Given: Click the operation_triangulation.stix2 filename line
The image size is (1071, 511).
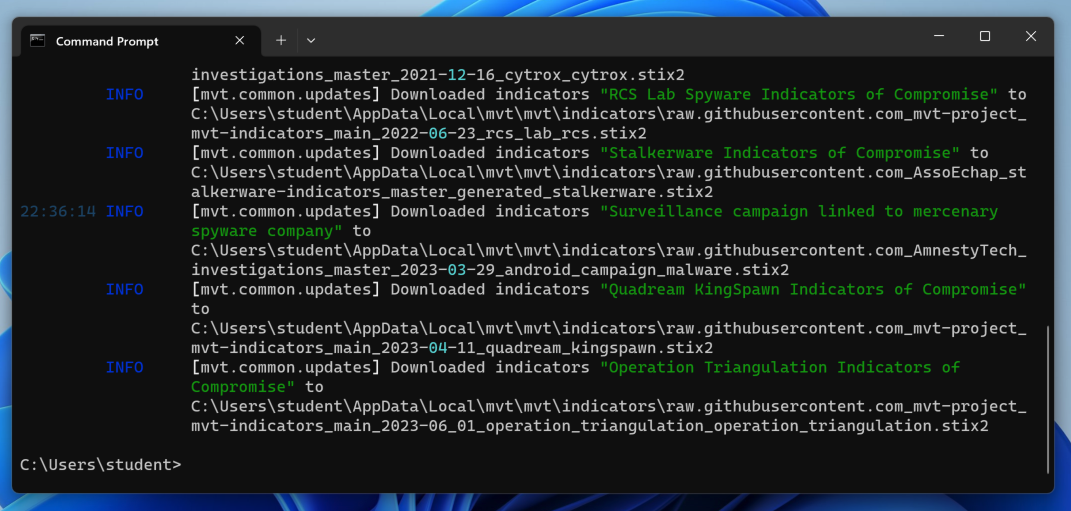Looking at the screenshot, I should (590, 426).
